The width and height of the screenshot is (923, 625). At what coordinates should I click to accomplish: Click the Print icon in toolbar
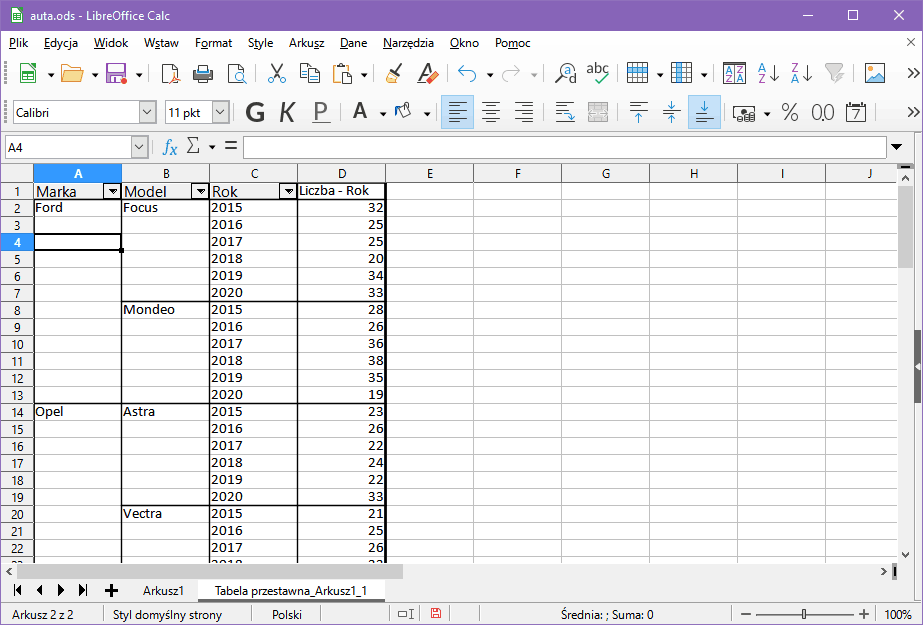[203, 74]
